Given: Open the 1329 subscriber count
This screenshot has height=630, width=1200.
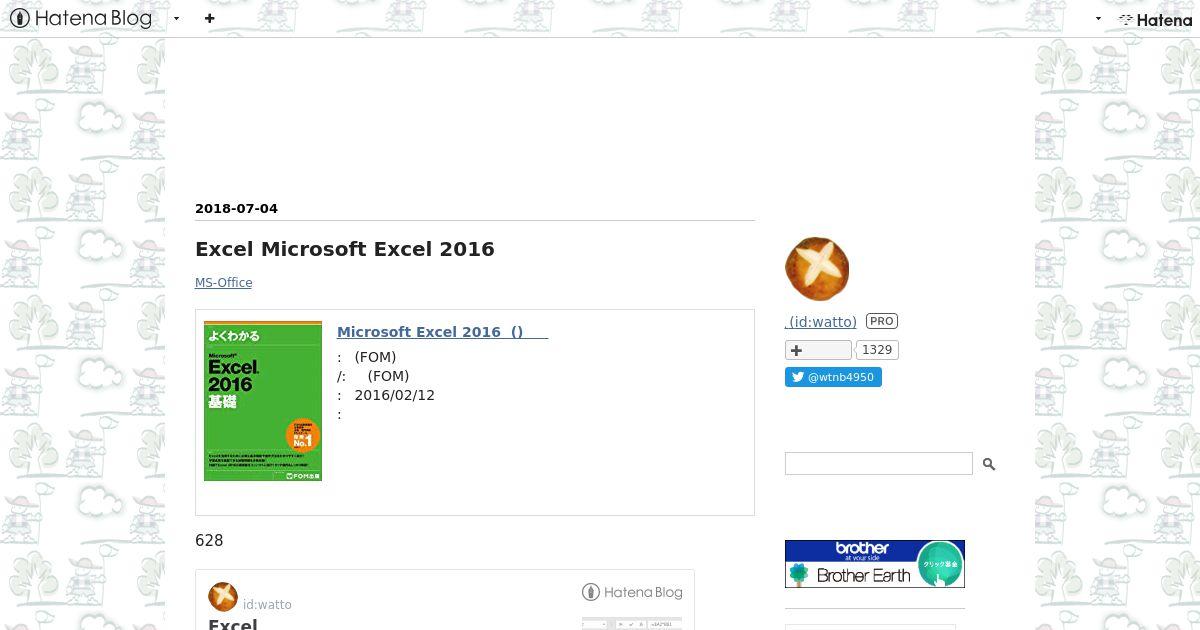Looking at the screenshot, I should point(877,350).
